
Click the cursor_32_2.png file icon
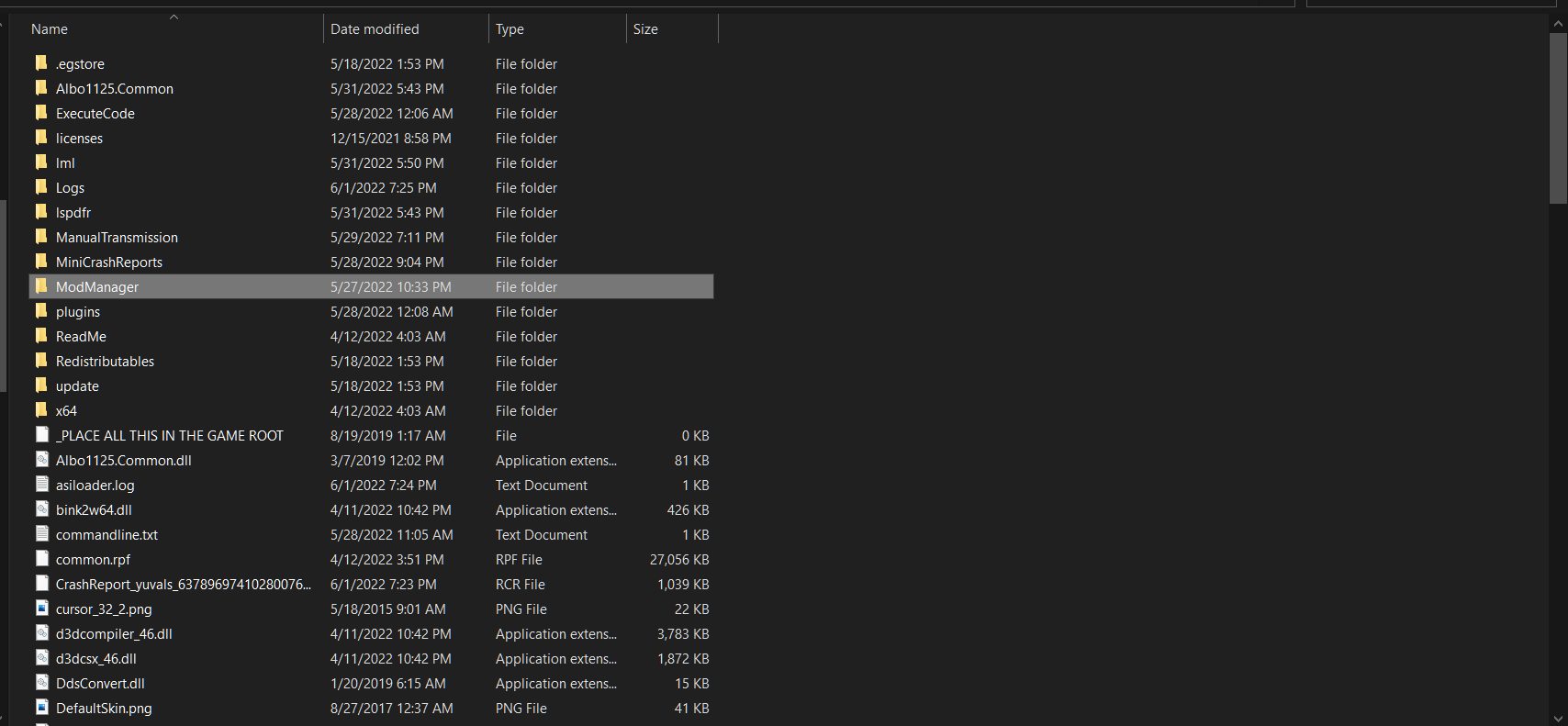tap(41, 609)
